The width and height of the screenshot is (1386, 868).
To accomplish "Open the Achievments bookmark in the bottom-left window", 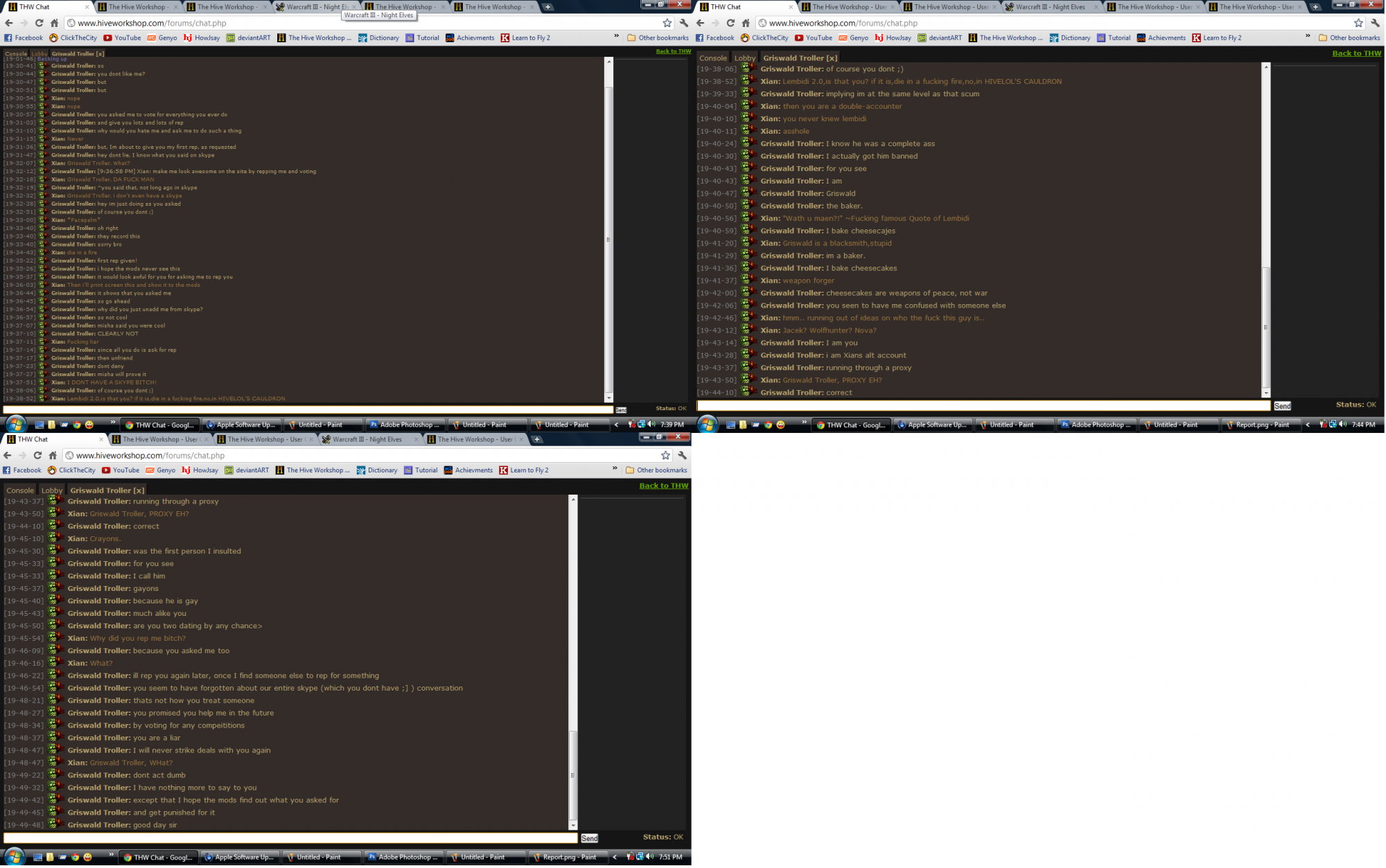I will (468, 470).
